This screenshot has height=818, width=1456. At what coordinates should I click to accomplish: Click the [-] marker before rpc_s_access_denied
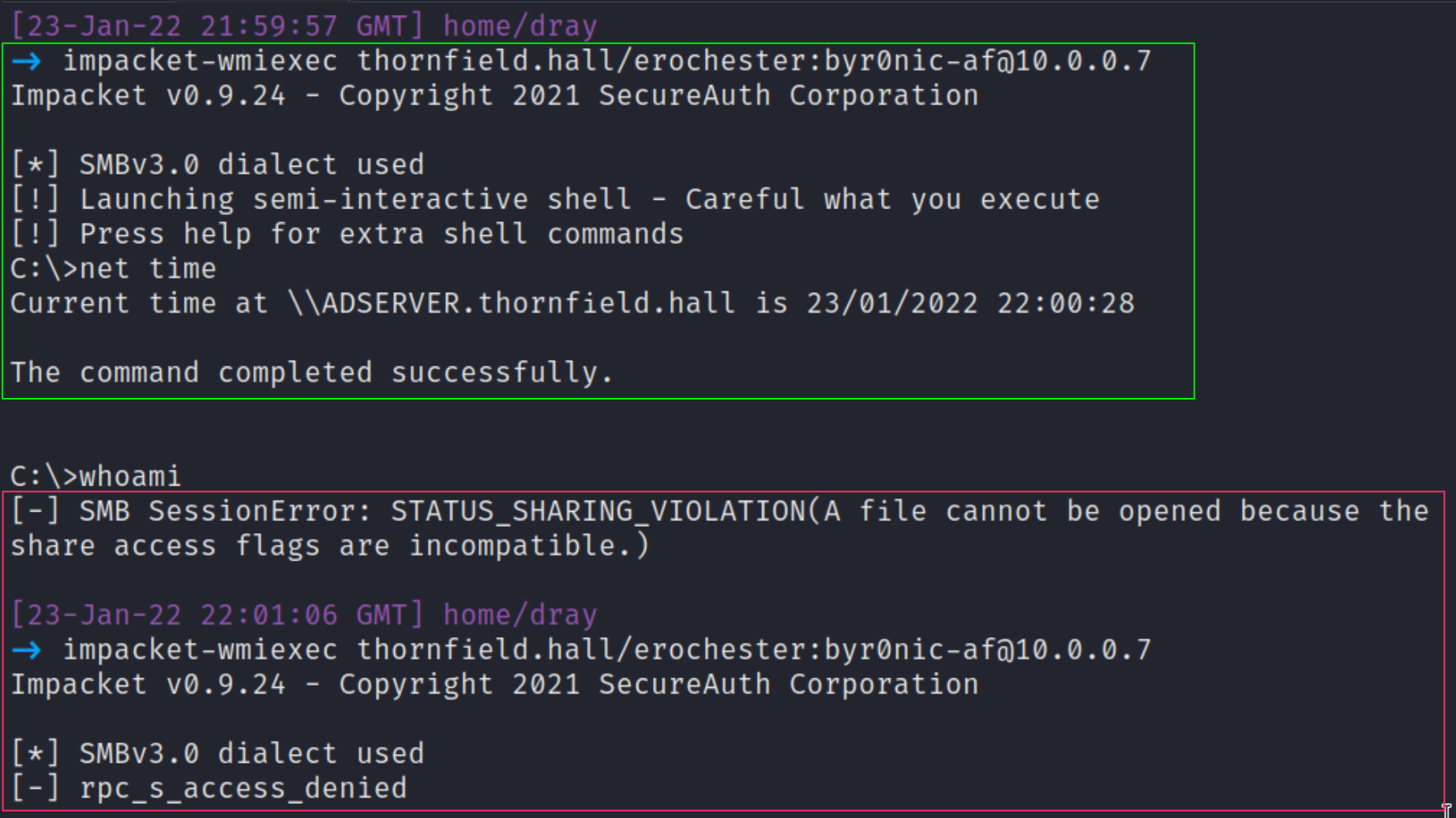pyautogui.click(x=35, y=789)
